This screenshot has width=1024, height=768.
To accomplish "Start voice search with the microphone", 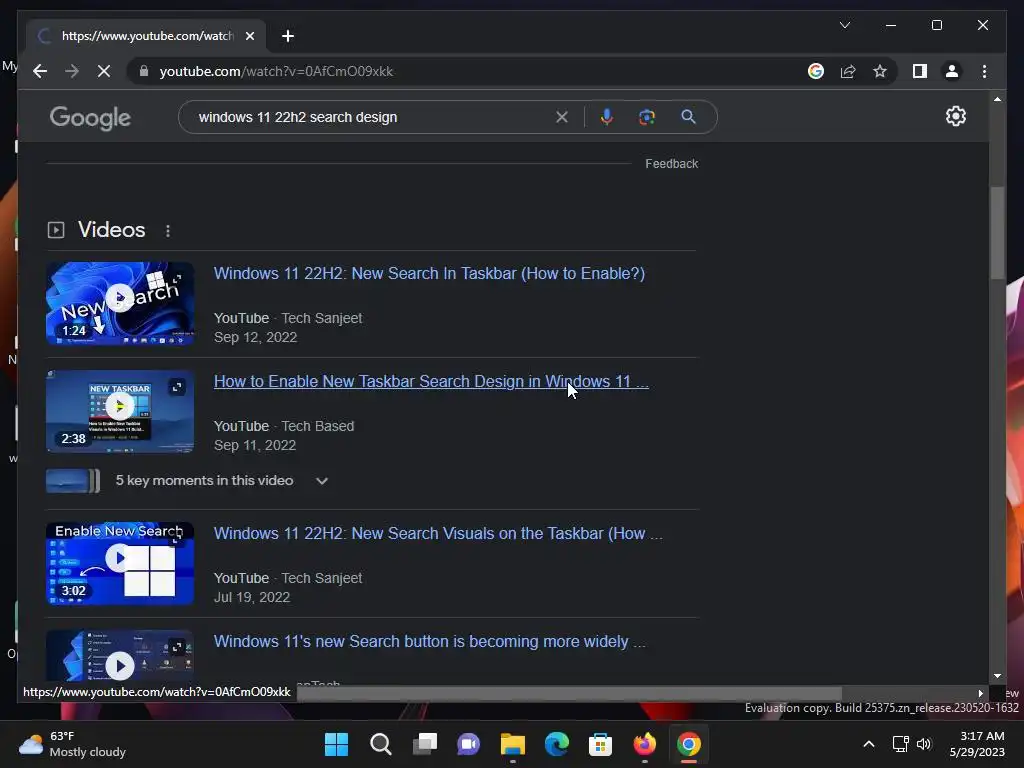I will (x=607, y=117).
